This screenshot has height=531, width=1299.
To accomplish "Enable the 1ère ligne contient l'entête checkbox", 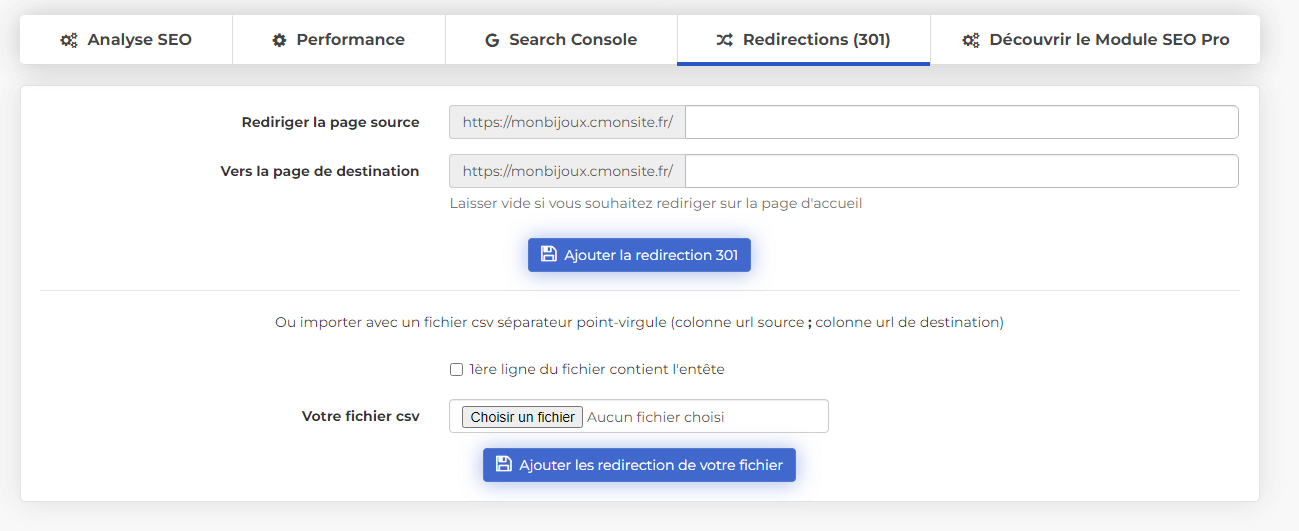I will tap(456, 369).
